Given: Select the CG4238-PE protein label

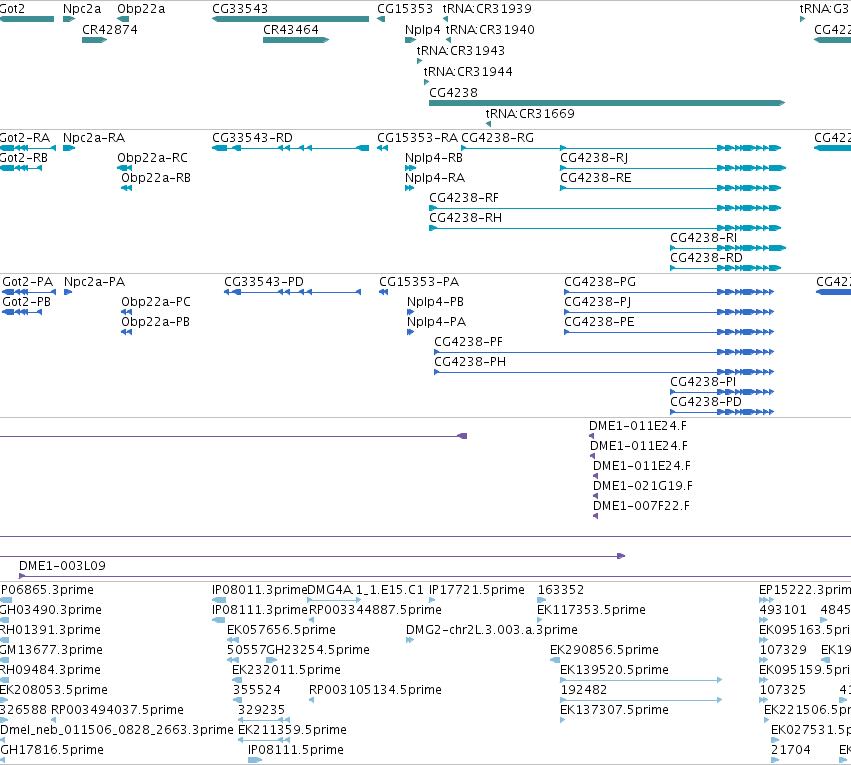Looking at the screenshot, I should click(600, 322).
